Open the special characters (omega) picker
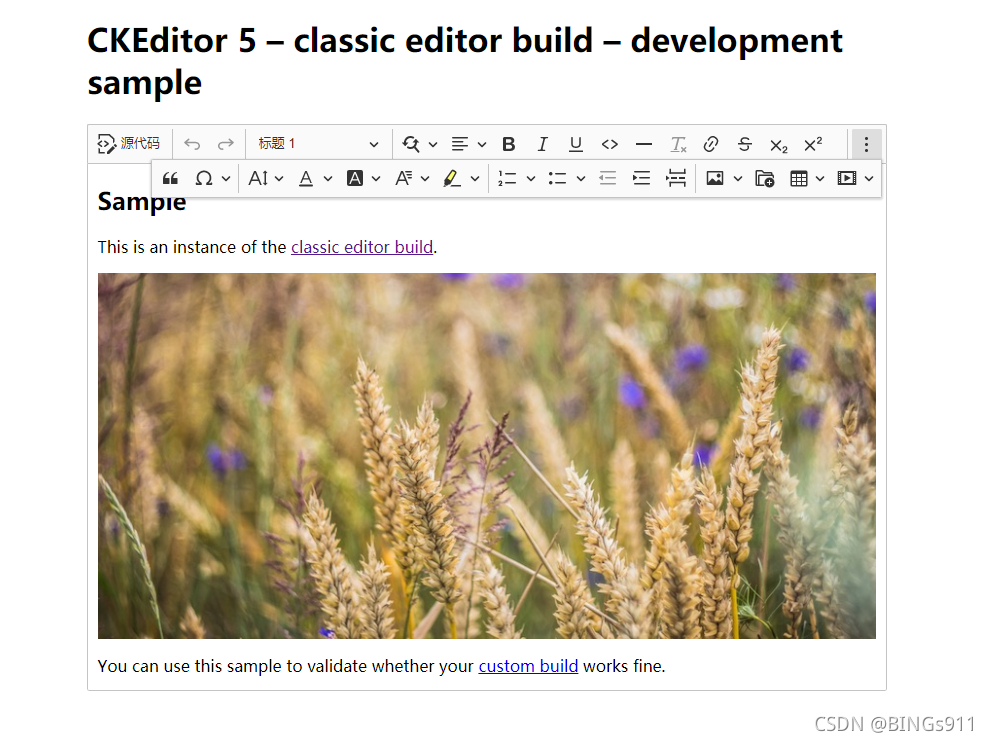The width and height of the screenshot is (988, 742). 204,178
